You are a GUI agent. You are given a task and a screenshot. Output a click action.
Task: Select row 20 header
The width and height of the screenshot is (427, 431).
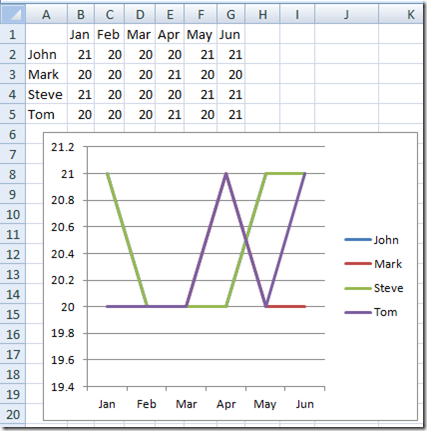pyautogui.click(x=13, y=414)
